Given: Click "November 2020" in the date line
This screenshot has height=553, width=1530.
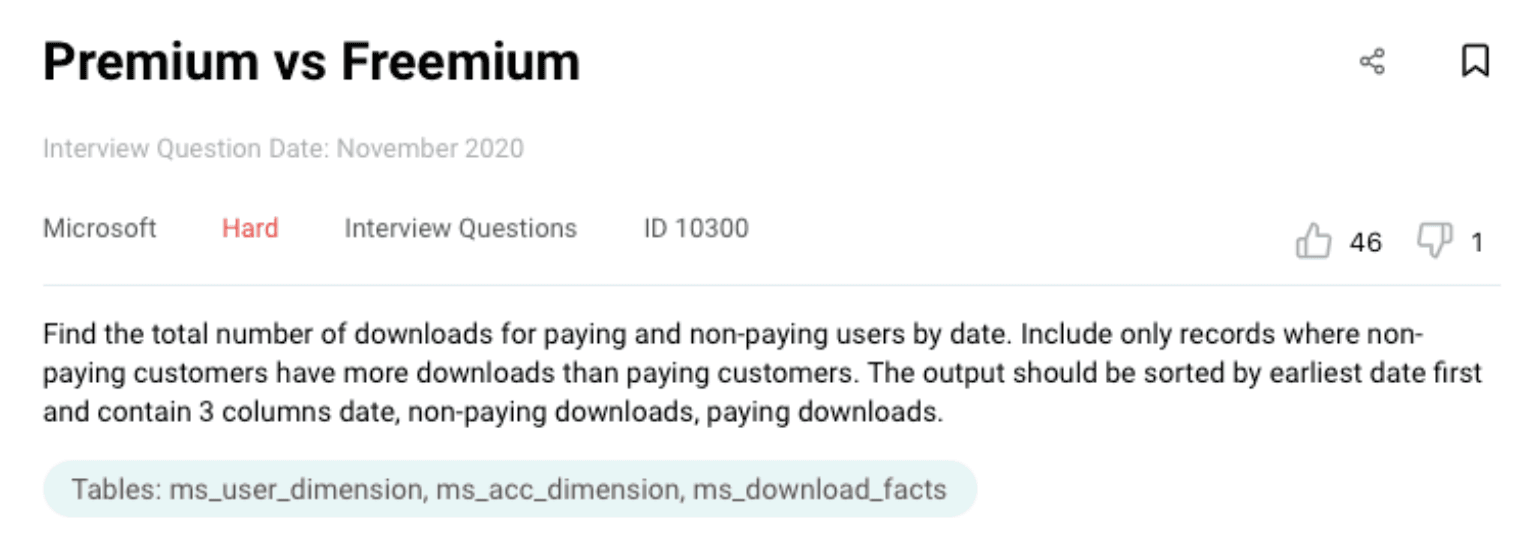Looking at the screenshot, I should click(x=430, y=149).
